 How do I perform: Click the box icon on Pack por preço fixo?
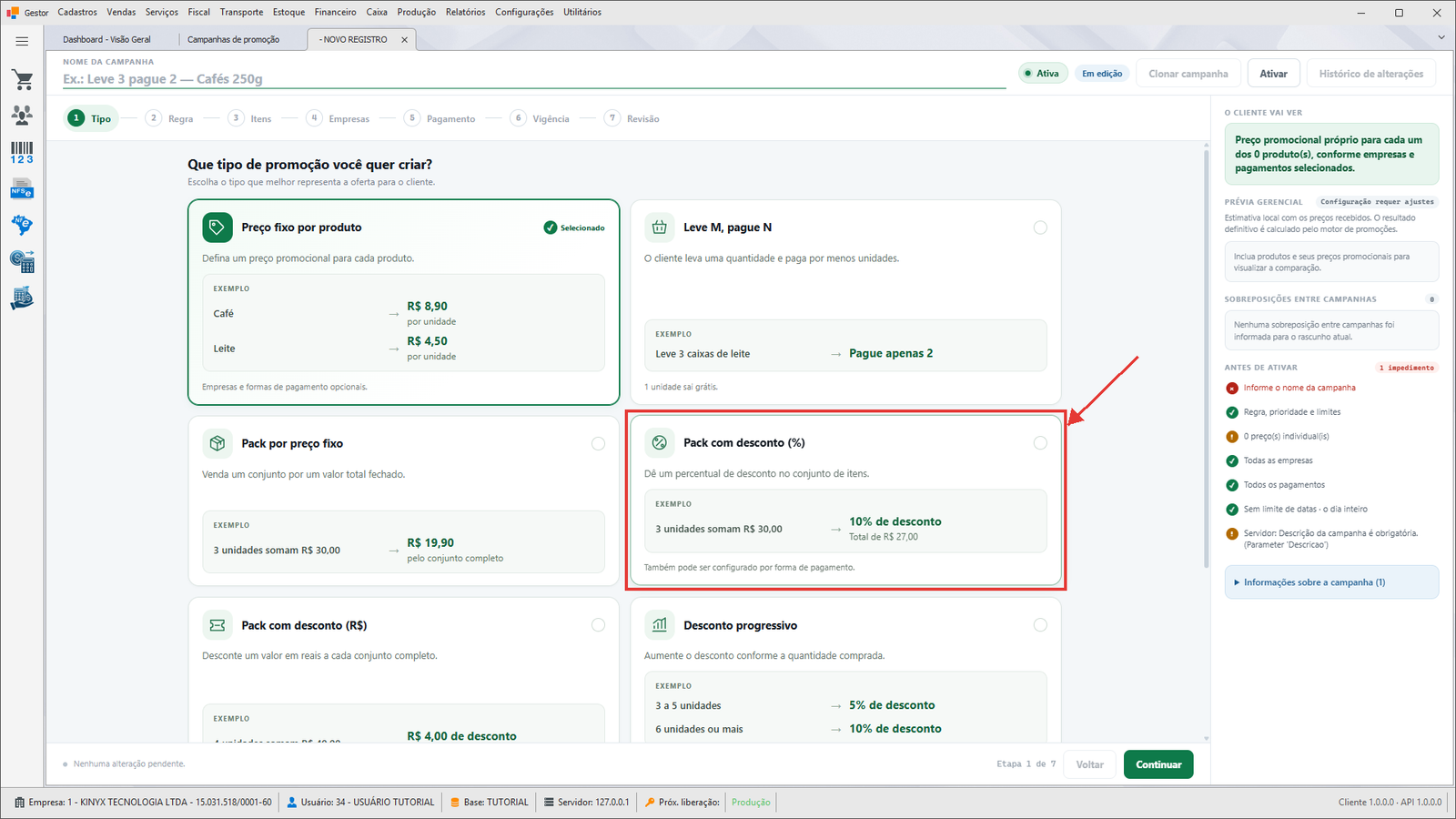(217, 443)
